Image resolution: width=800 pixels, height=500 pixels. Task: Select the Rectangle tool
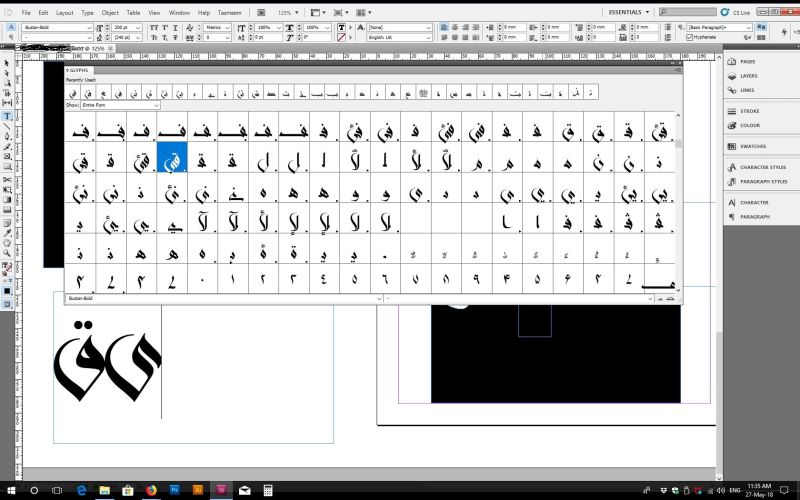(7, 167)
